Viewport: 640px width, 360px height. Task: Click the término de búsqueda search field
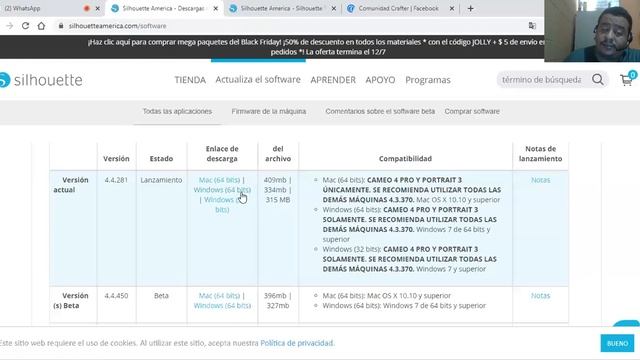coord(542,80)
